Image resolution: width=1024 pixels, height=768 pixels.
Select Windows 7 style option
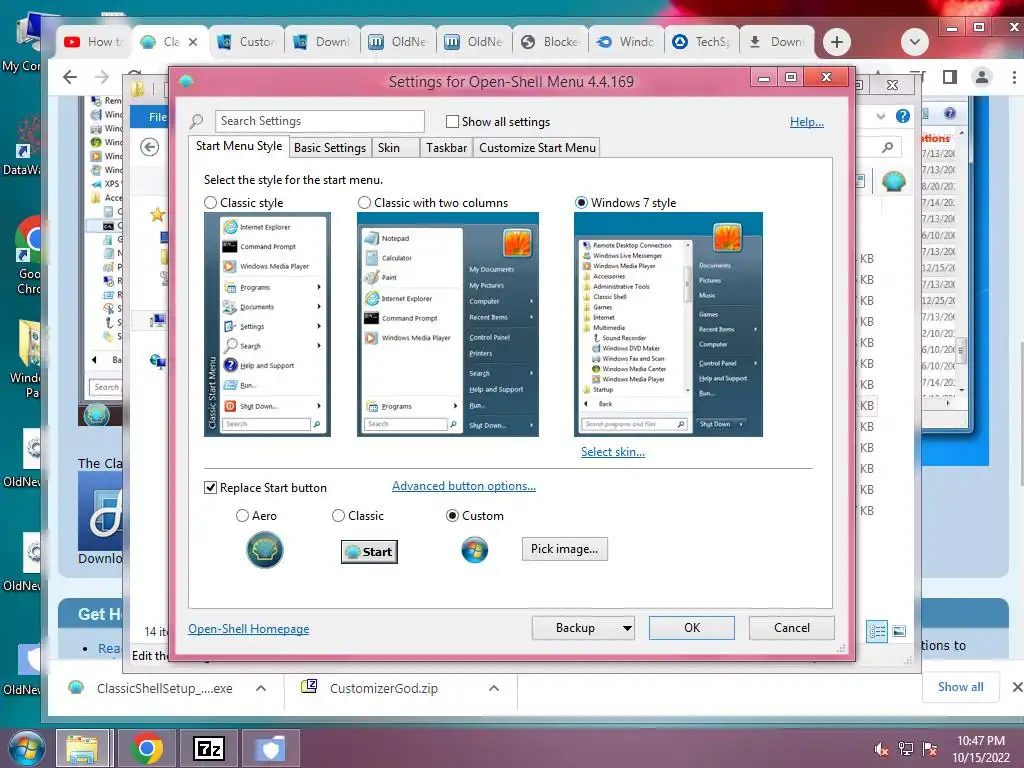tap(581, 202)
